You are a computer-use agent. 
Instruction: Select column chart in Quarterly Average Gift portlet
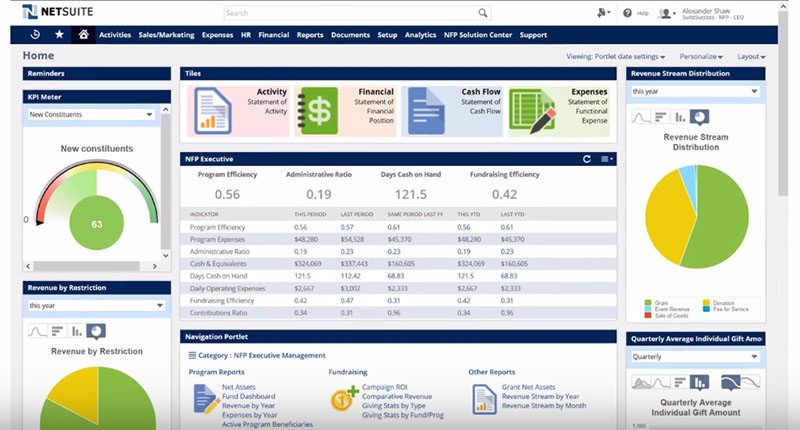(x=699, y=382)
